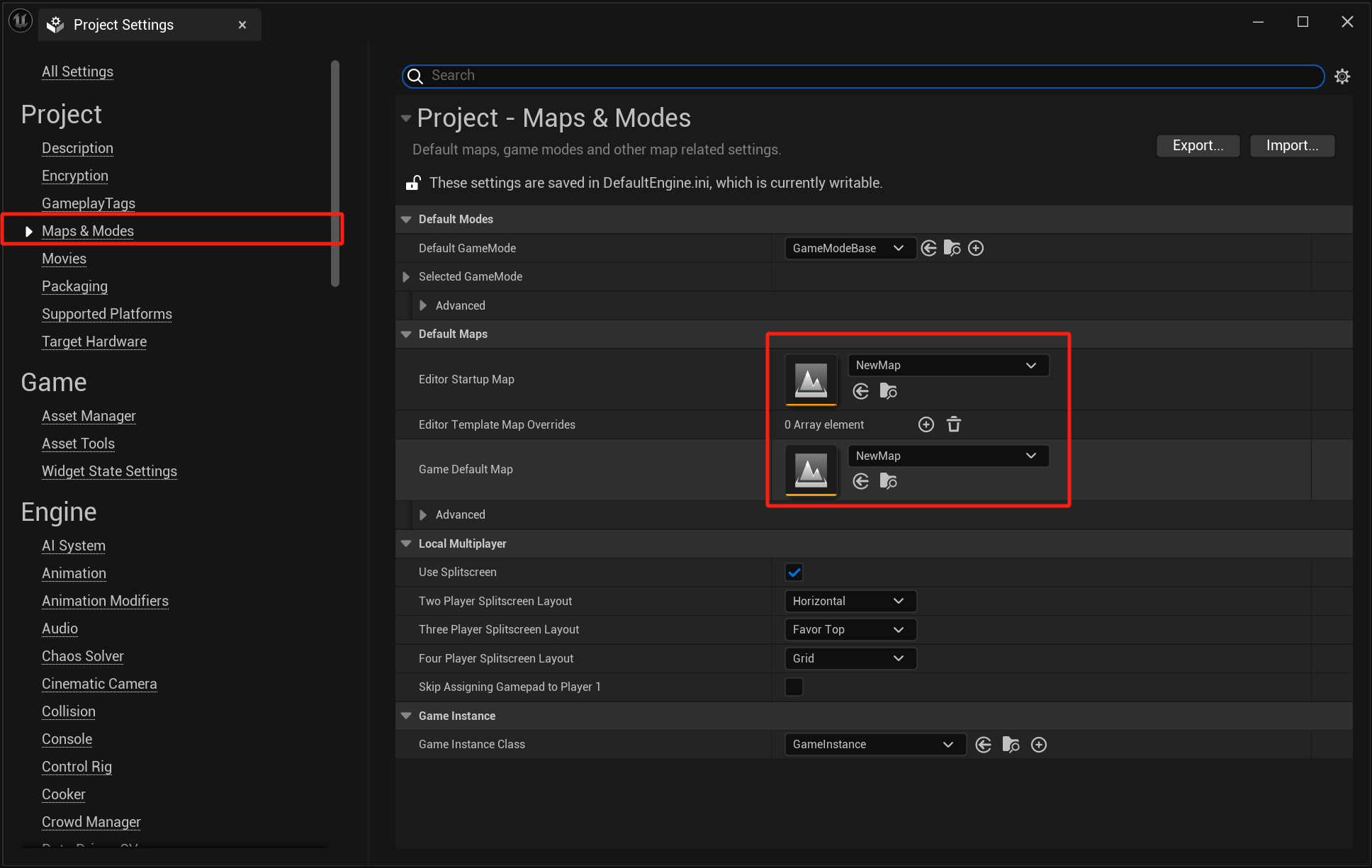Open AI System engine settings
Viewport: 1372px width, 868px height.
(74, 546)
